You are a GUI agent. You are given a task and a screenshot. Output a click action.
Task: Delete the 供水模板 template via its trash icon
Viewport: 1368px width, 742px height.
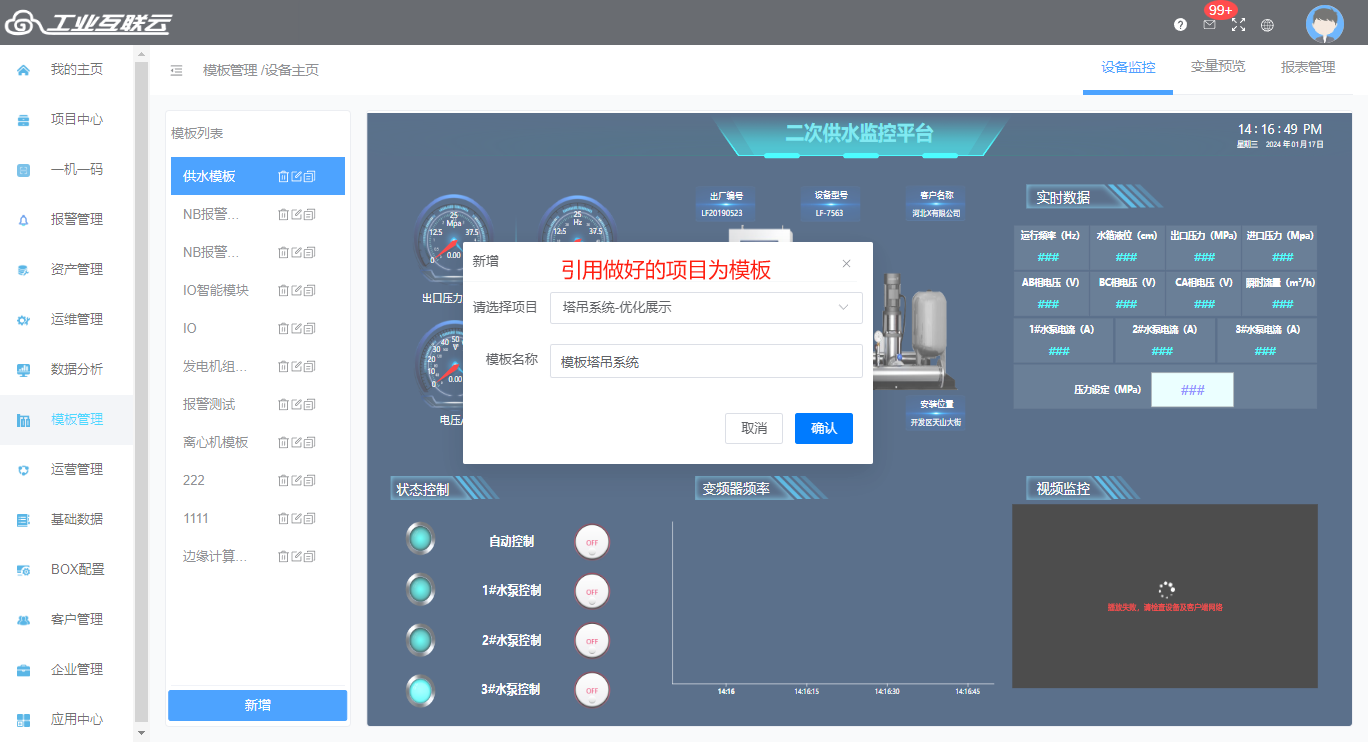[283, 176]
